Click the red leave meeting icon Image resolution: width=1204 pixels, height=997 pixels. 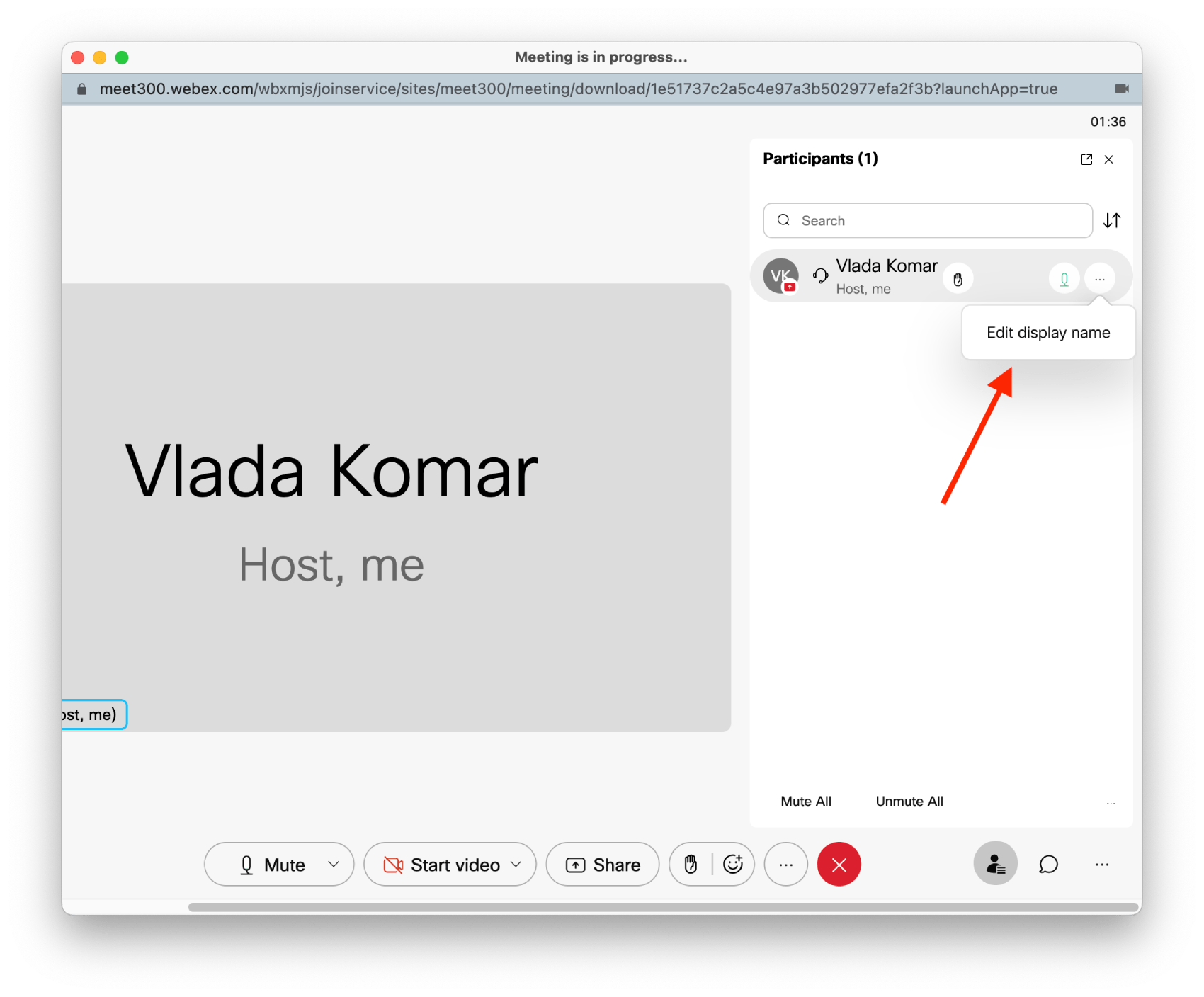point(839,864)
